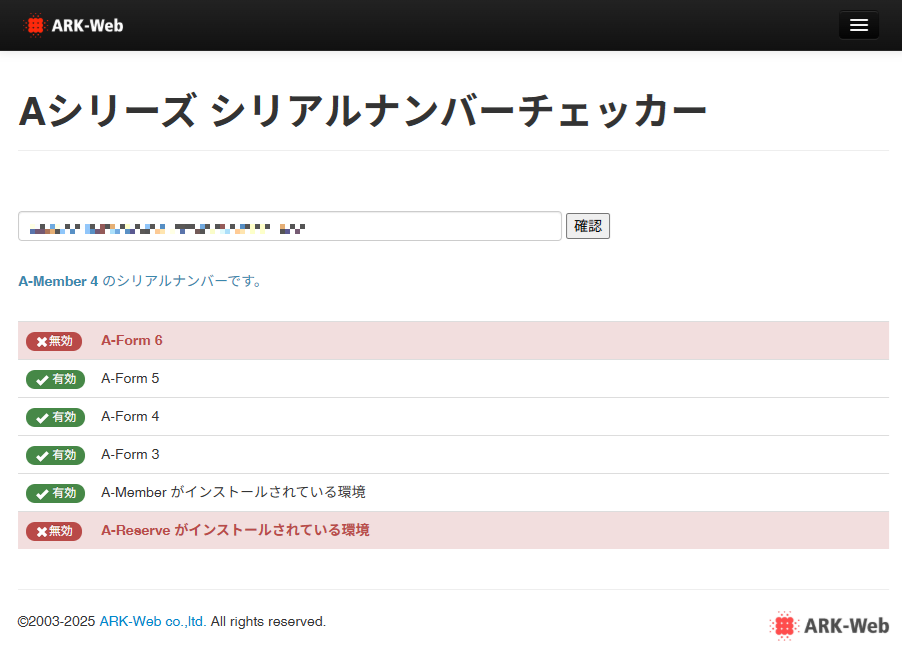Click the ARK-Web co.,ltd. copyright link
902x654 pixels.
click(x=151, y=621)
